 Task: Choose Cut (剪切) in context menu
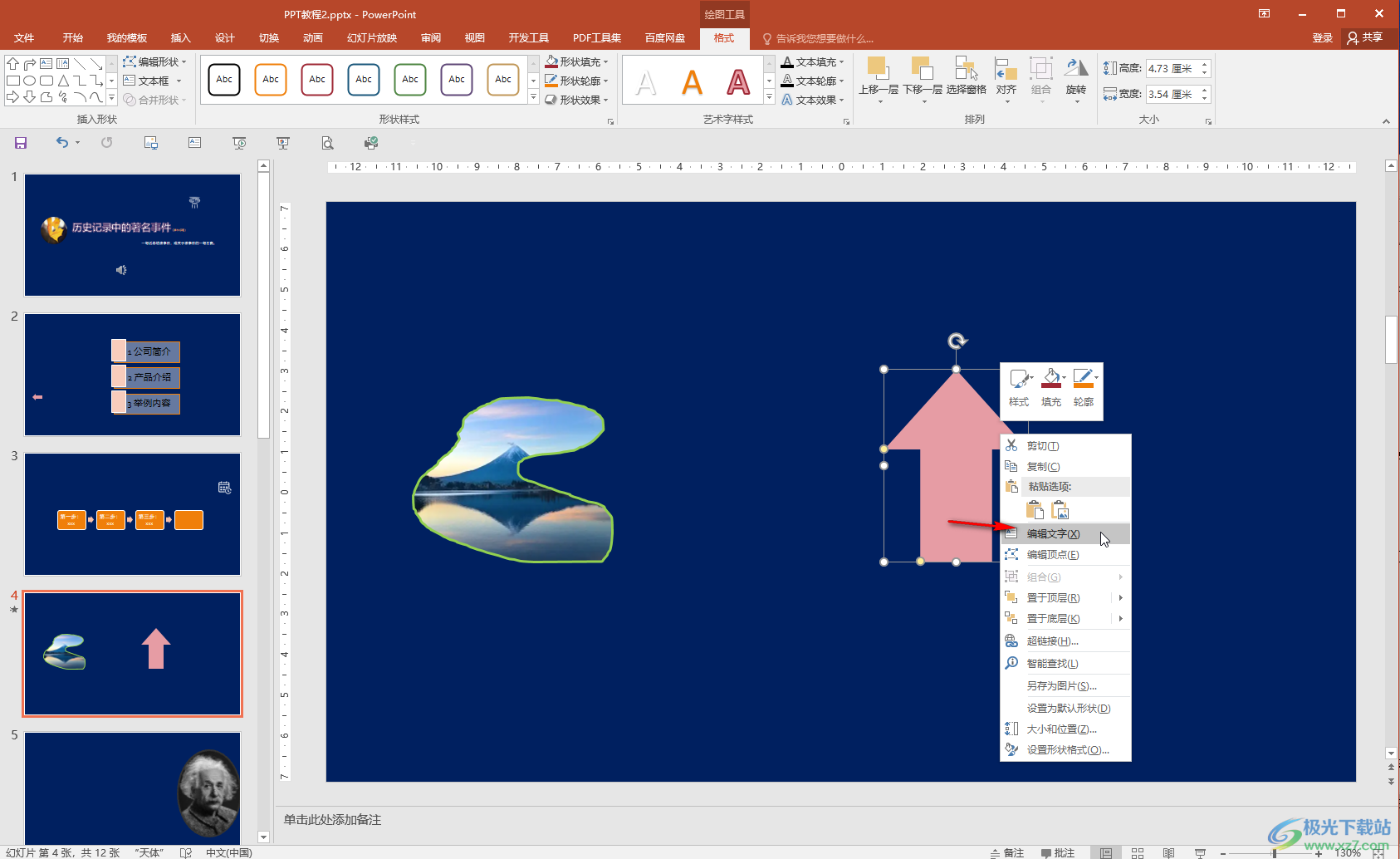pos(1065,445)
